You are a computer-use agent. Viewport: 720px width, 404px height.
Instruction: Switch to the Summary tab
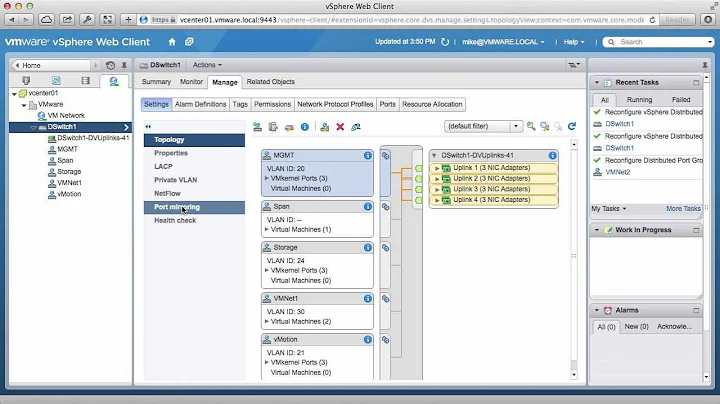tap(156, 82)
